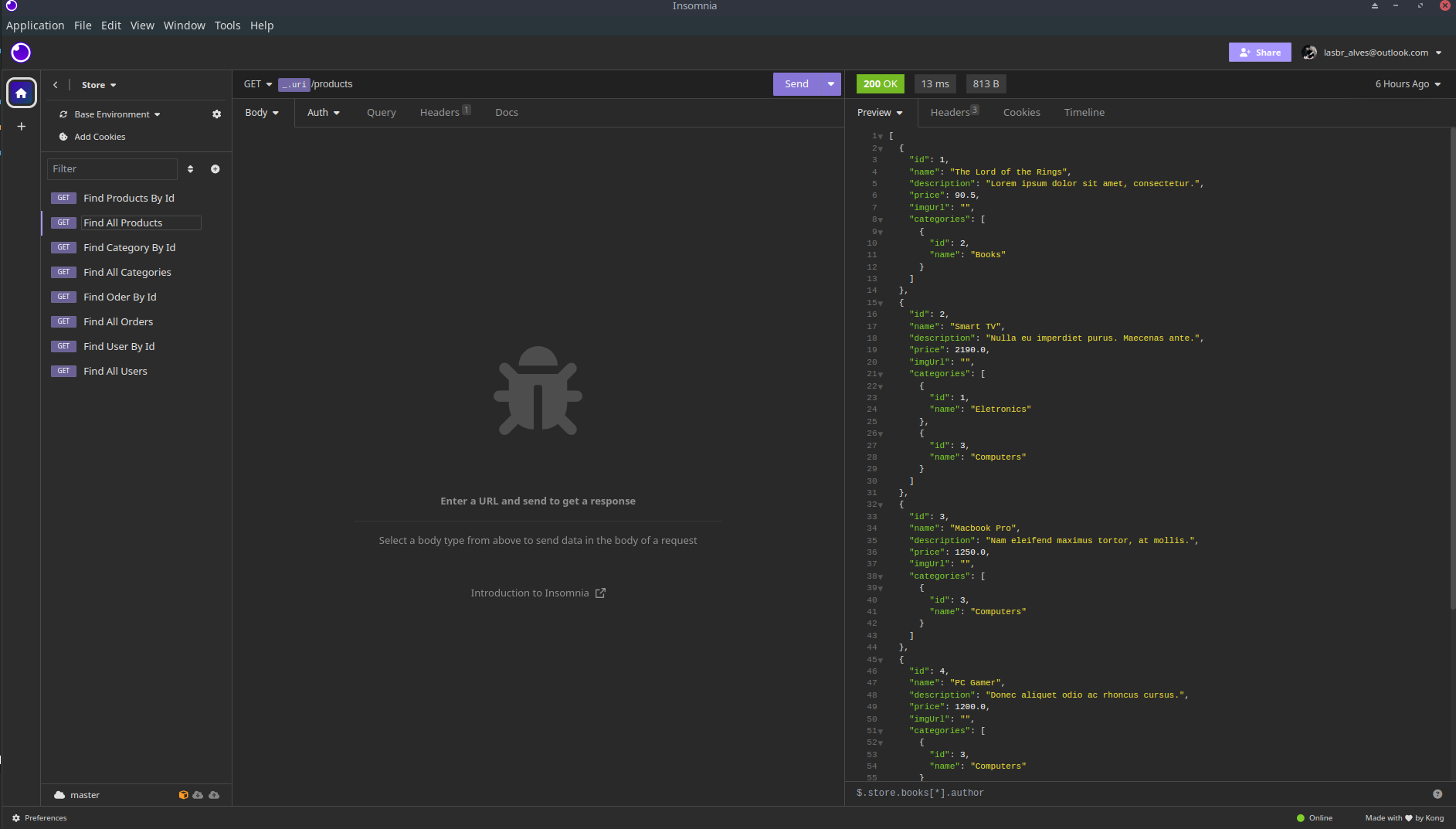This screenshot has width=1456, height=829.
Task: Click the create new request plus icon
Action: (216, 169)
